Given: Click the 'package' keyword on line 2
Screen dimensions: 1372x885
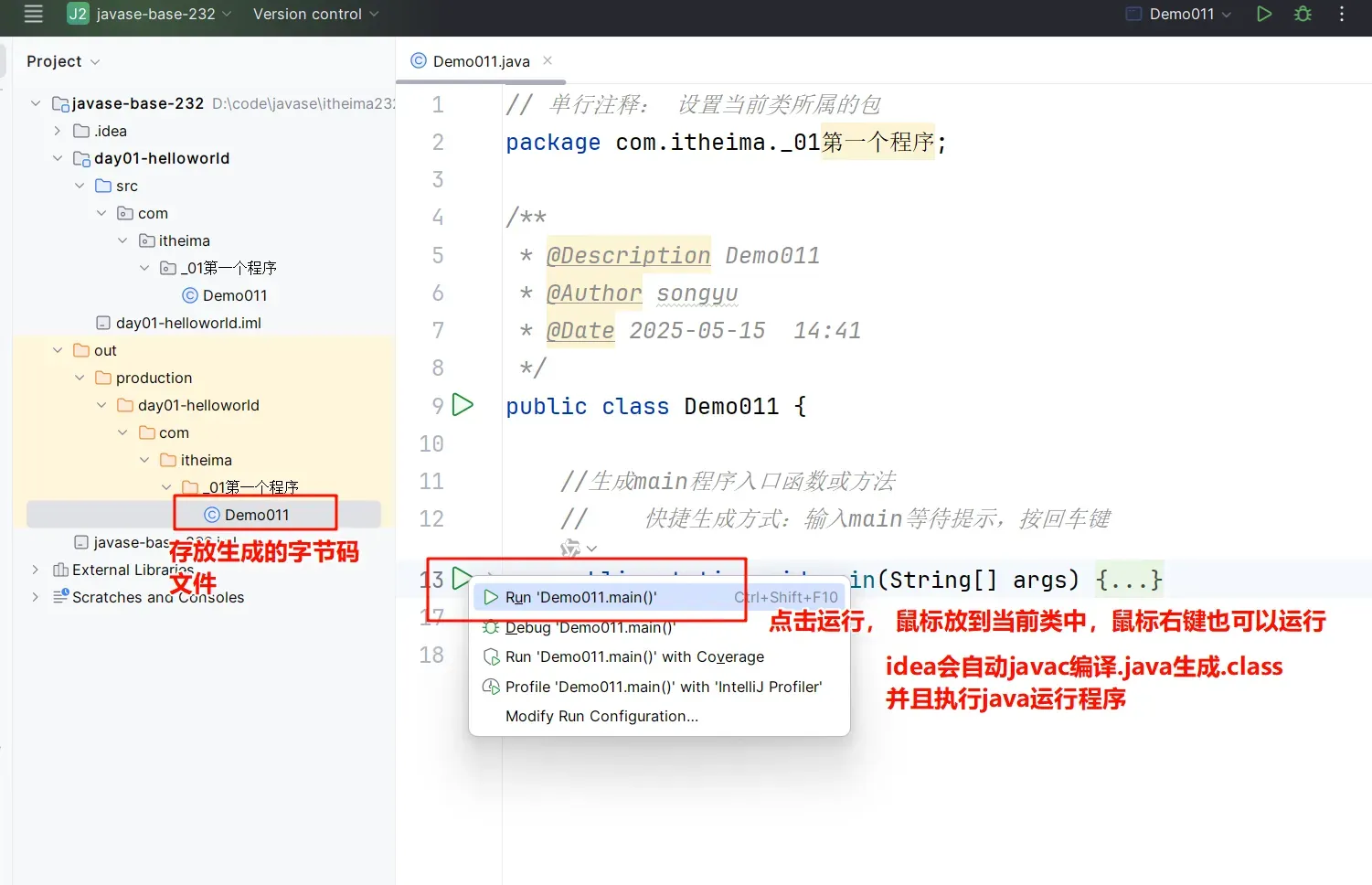Looking at the screenshot, I should (x=553, y=143).
